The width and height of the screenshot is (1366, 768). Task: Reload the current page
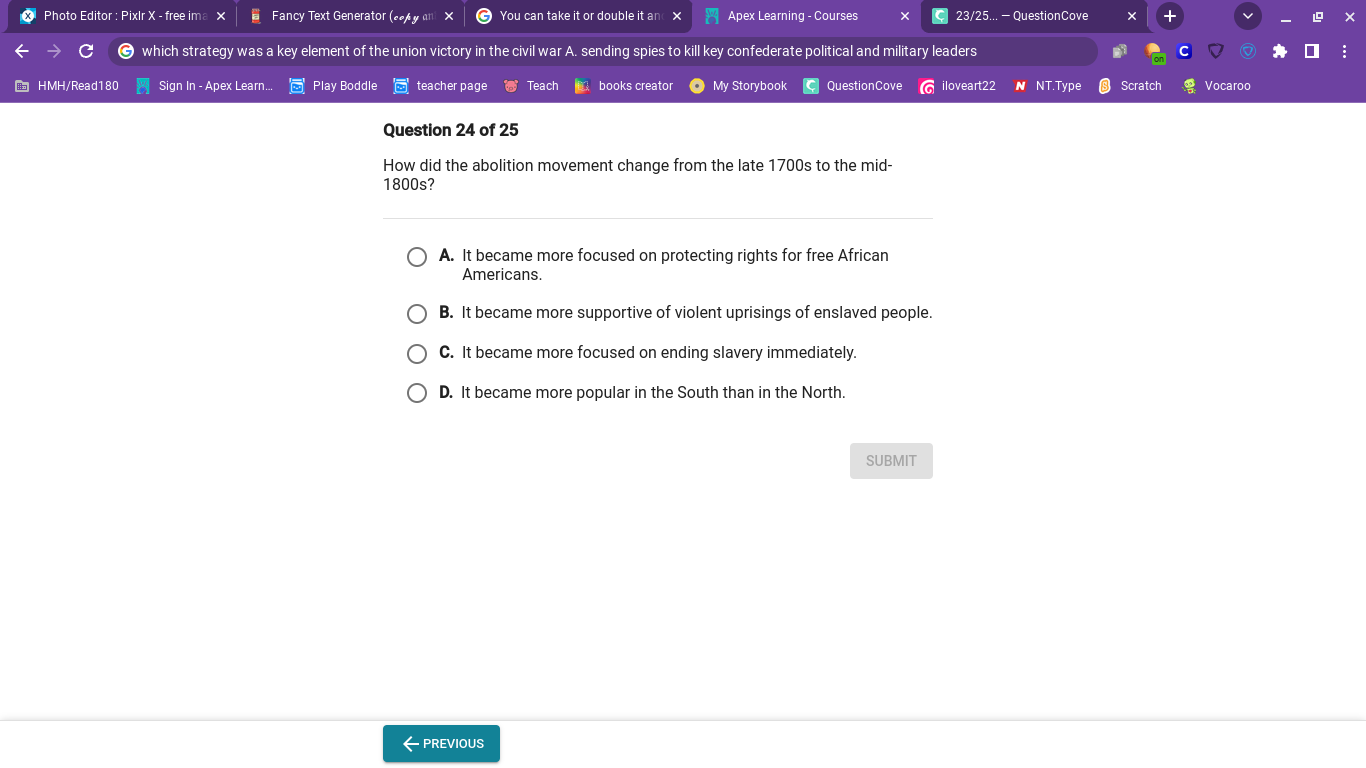(86, 51)
